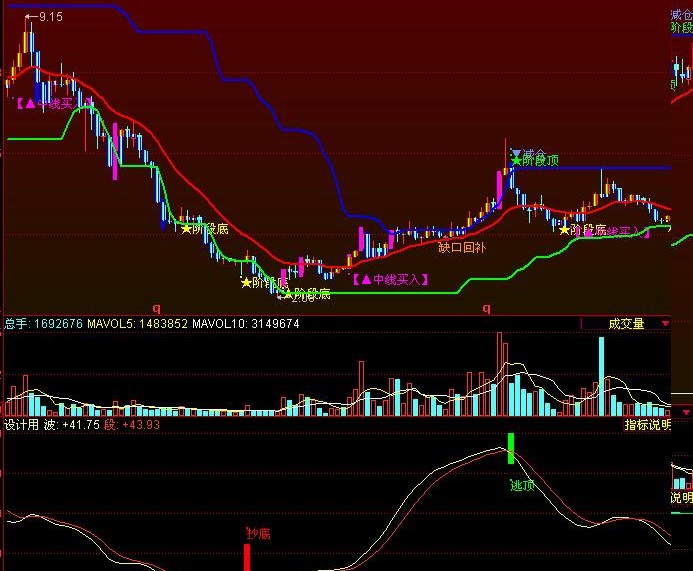The image size is (693, 571).
Task: Click the 抄底 signal label
Action: (x=258, y=533)
